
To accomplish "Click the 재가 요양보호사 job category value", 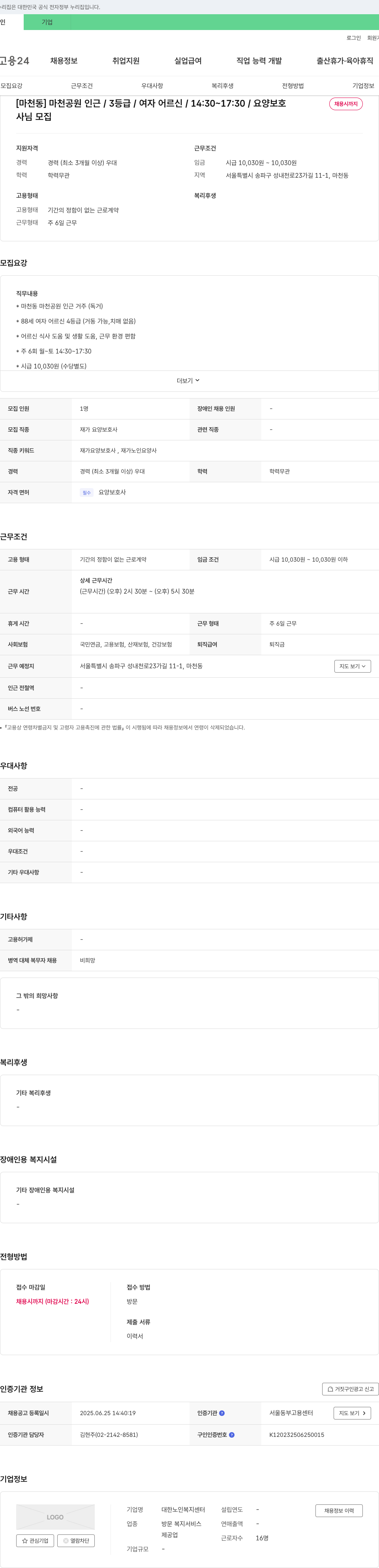I will coord(99,430).
